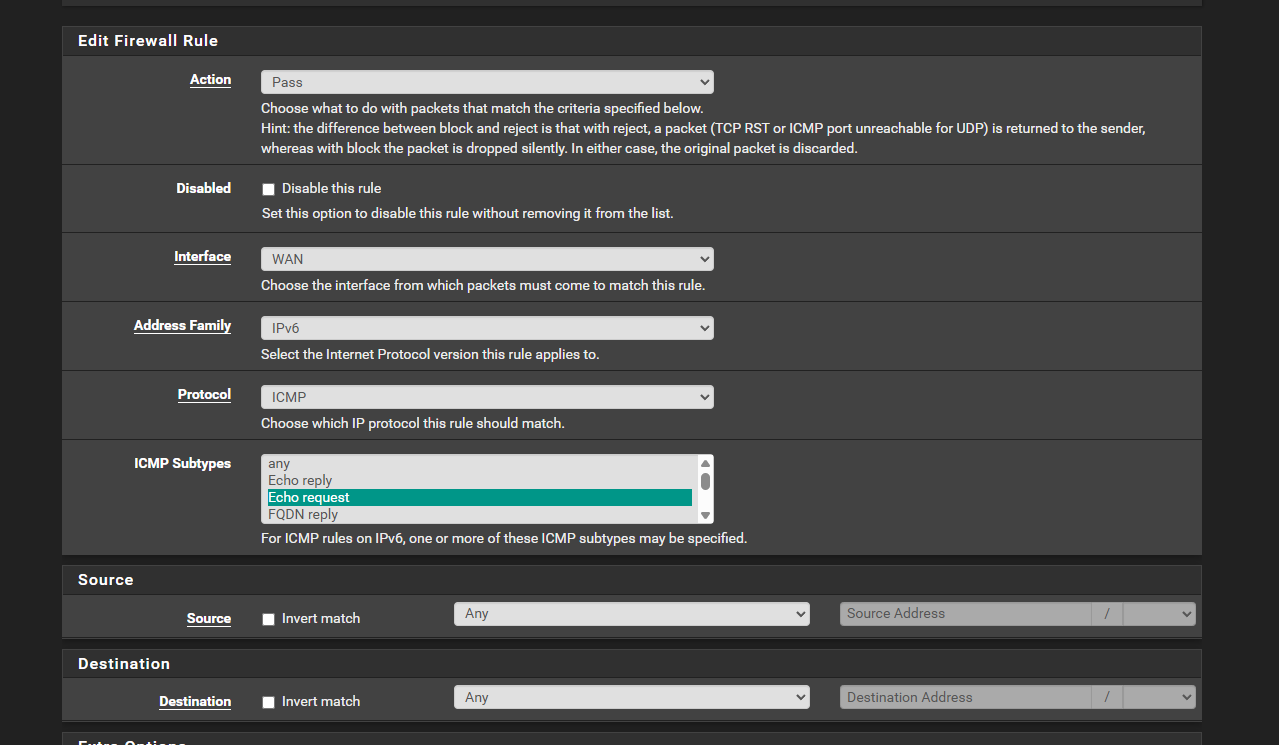Click the underlined Action field label
This screenshot has width=1279, height=745.
pyautogui.click(x=210, y=80)
